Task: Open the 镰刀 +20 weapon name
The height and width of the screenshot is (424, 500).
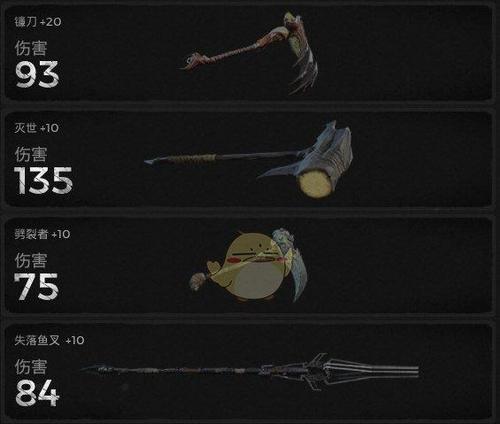Action: [38, 22]
